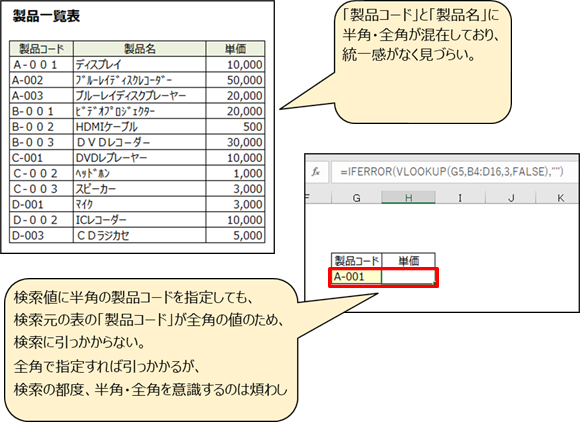
Task: Select column I header
Action: [x=460, y=198]
